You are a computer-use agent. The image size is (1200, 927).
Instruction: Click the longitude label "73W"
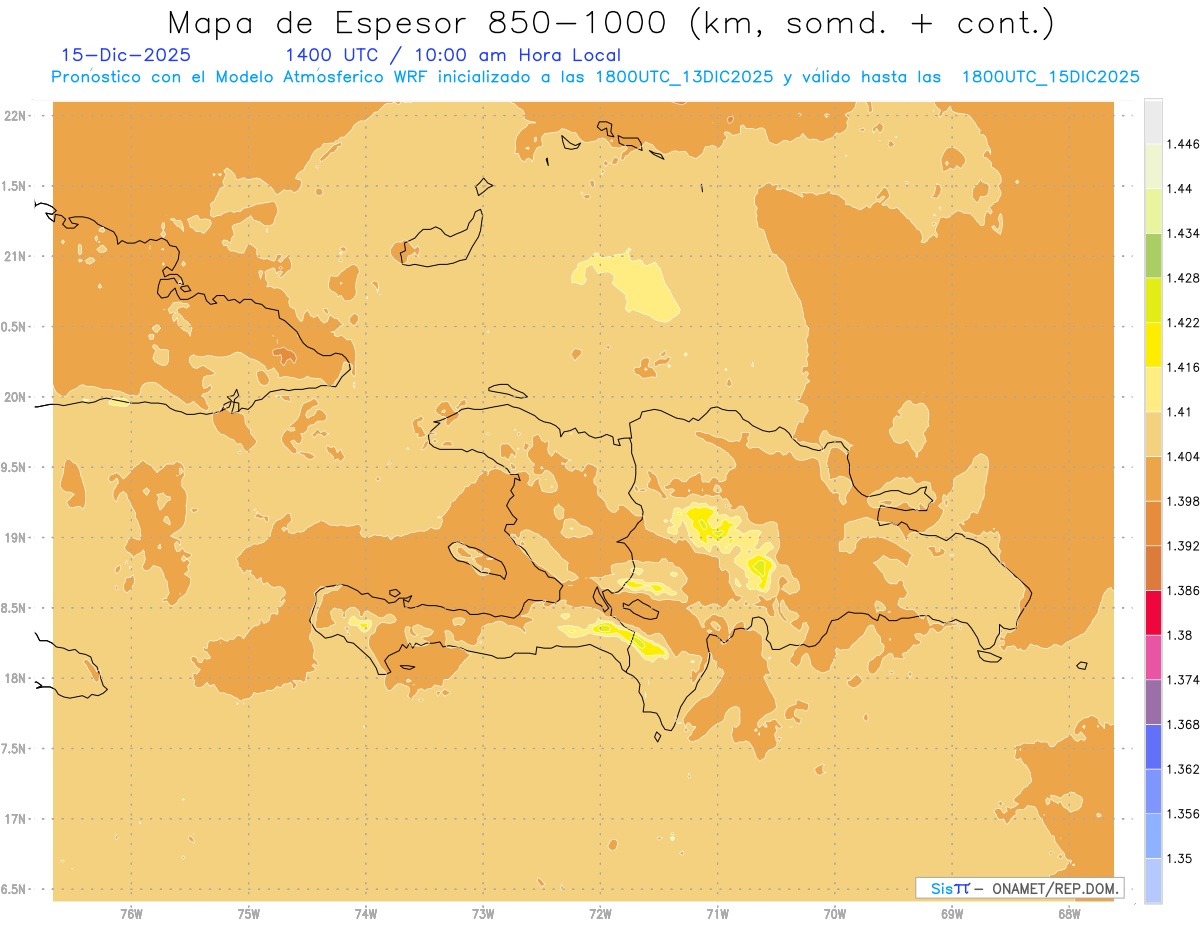(x=483, y=914)
